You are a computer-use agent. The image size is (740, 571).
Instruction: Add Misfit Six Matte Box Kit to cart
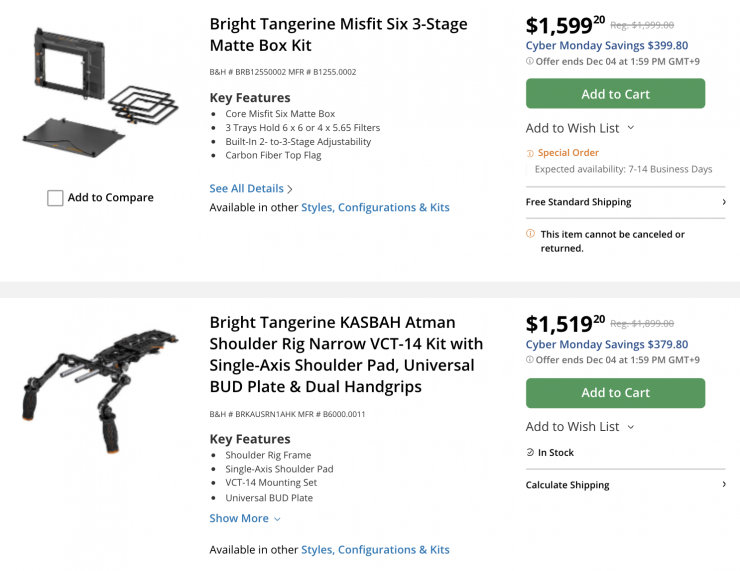click(615, 94)
